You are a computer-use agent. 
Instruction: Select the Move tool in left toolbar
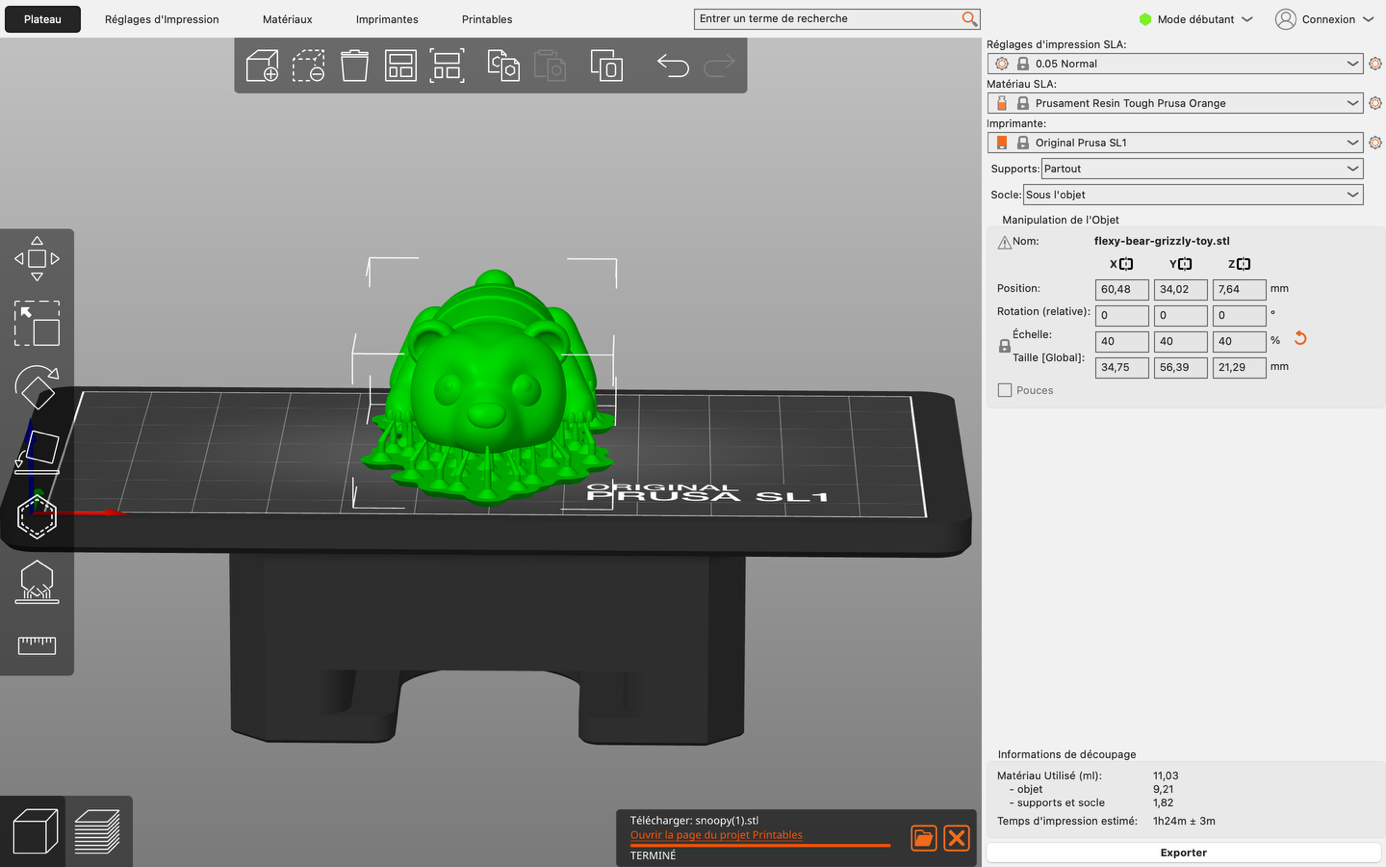[x=37, y=259]
